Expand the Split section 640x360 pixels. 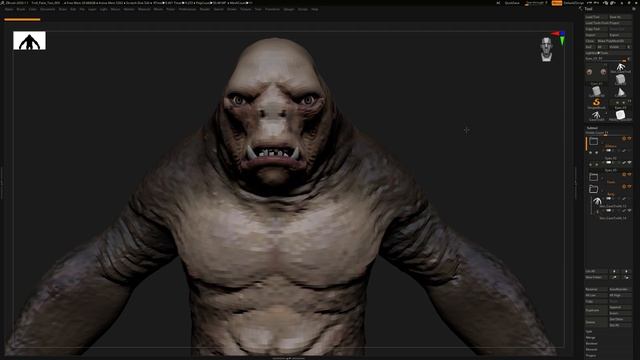pos(589,331)
